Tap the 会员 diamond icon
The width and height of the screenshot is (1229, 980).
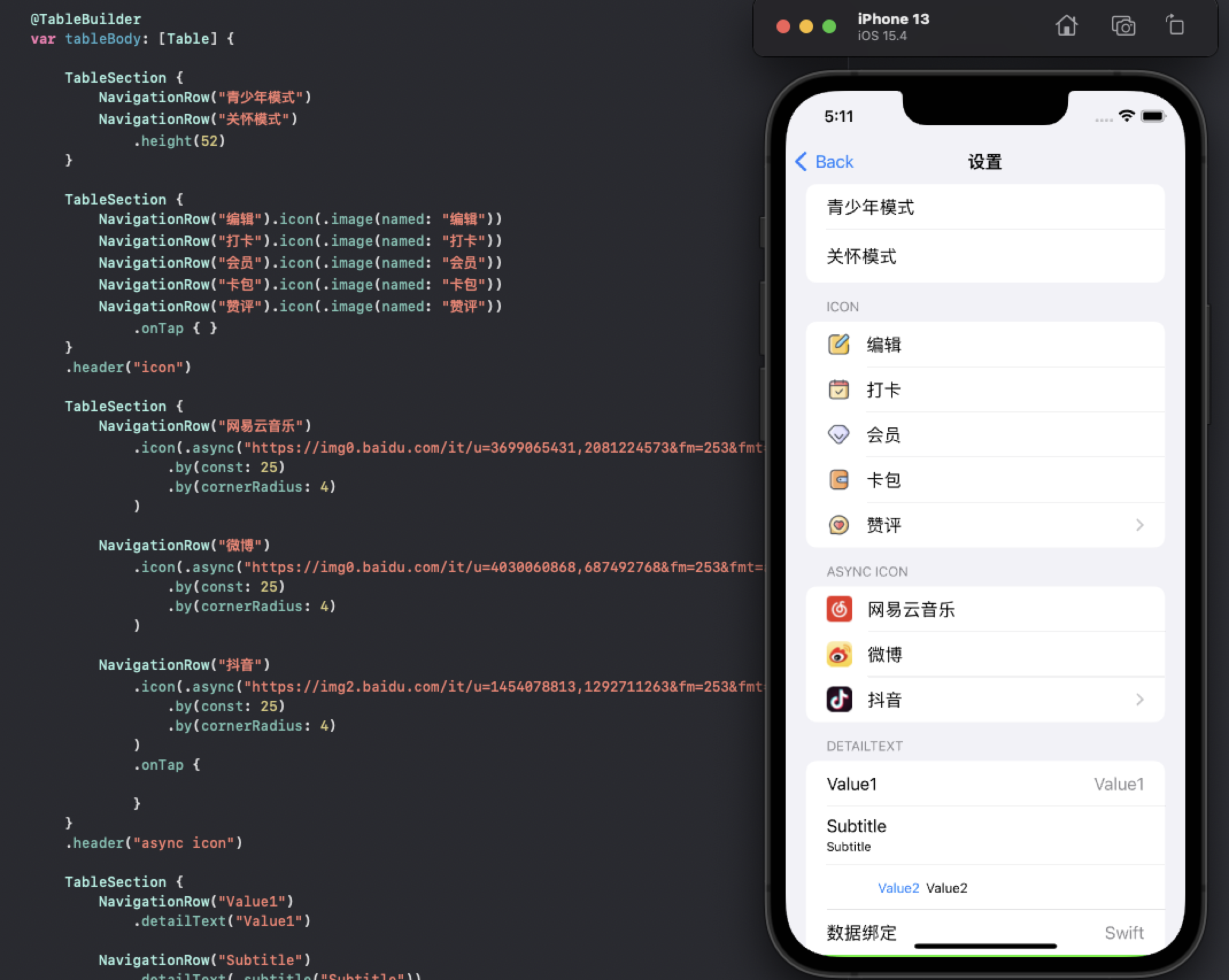(x=838, y=435)
